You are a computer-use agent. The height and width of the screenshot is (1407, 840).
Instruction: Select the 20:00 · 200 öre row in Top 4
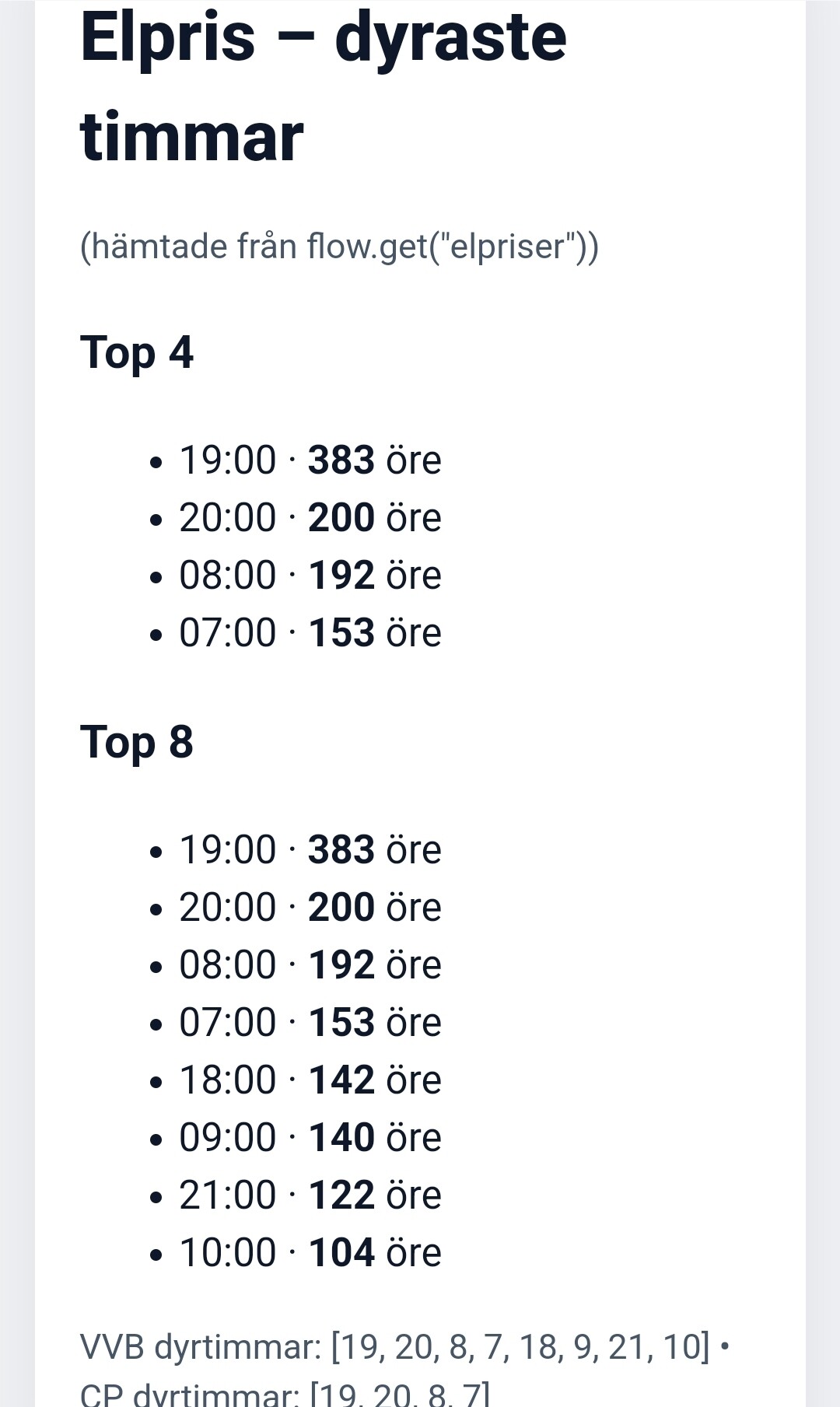point(310,518)
